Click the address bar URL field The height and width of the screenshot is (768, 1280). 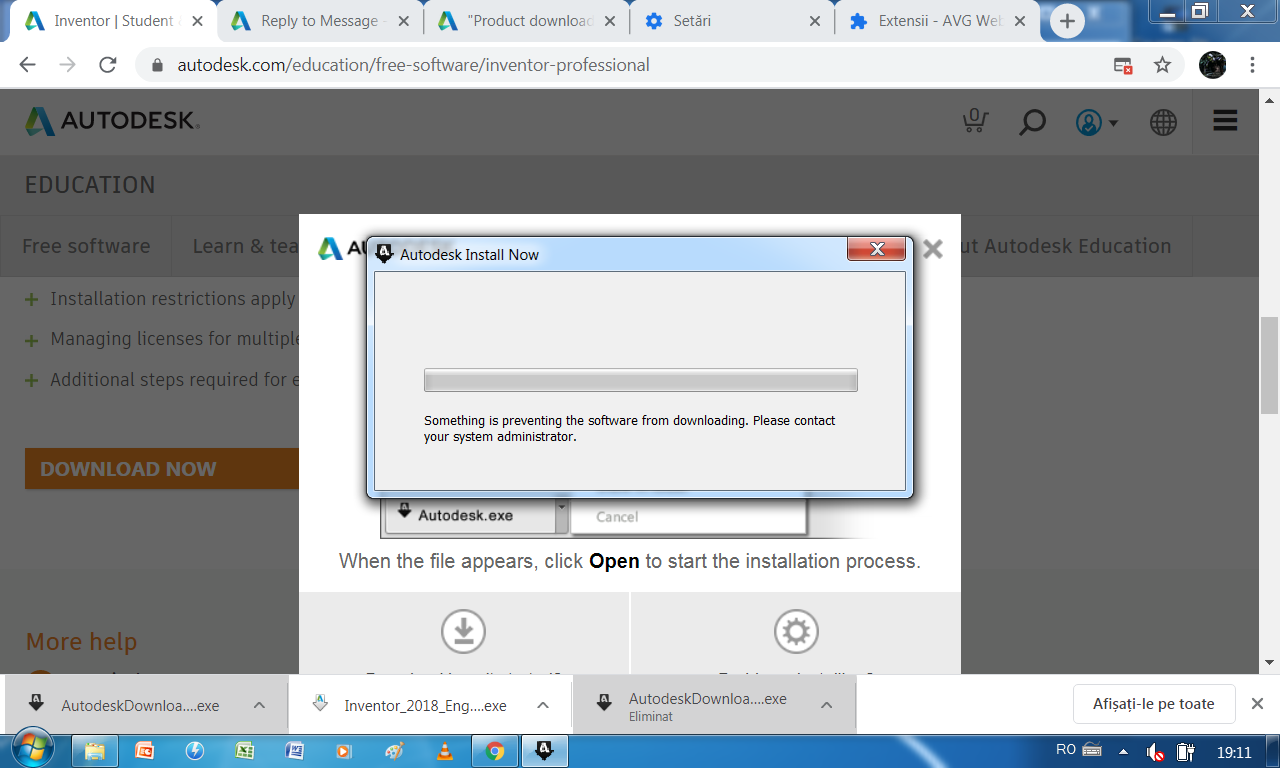coord(640,65)
